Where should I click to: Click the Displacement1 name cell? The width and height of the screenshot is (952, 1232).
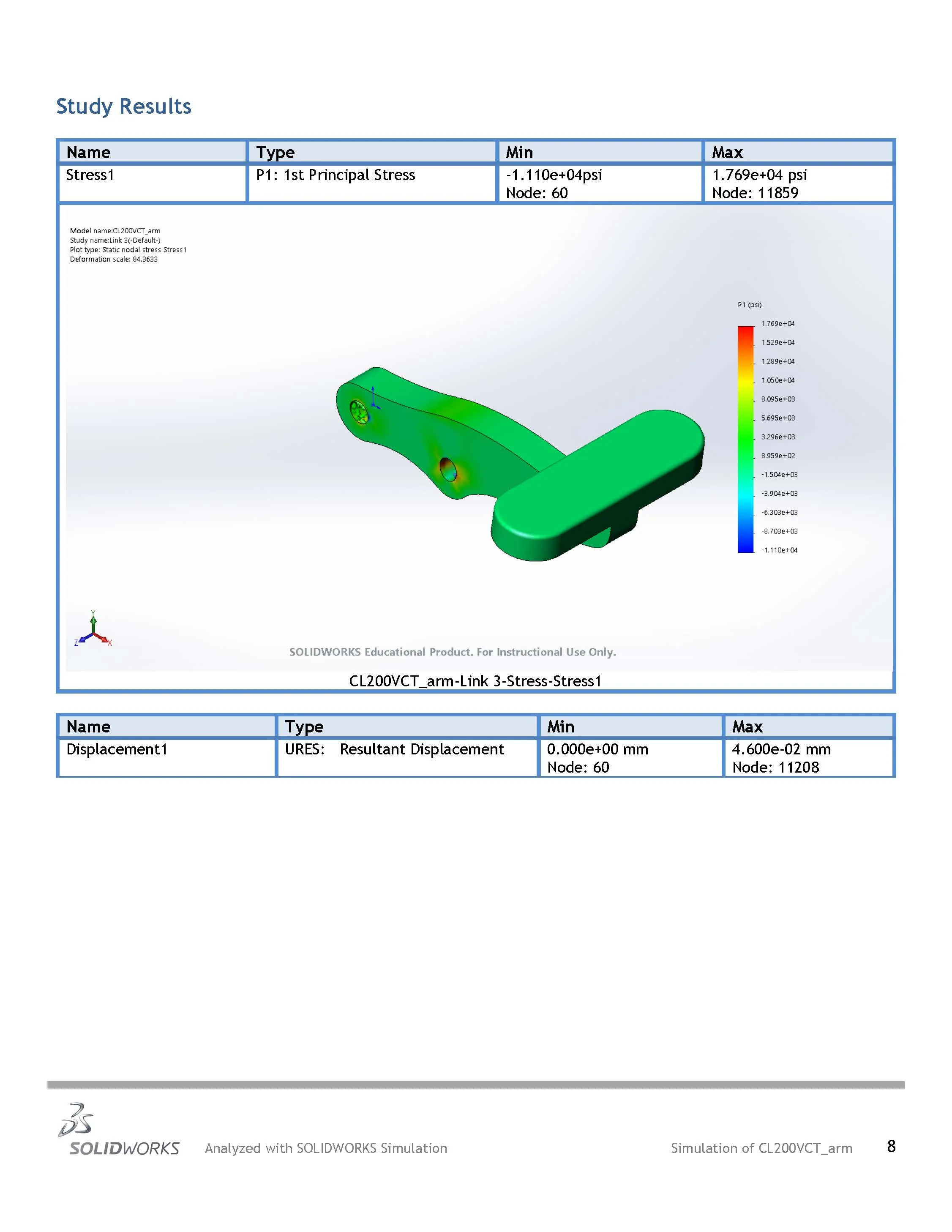tap(117, 750)
